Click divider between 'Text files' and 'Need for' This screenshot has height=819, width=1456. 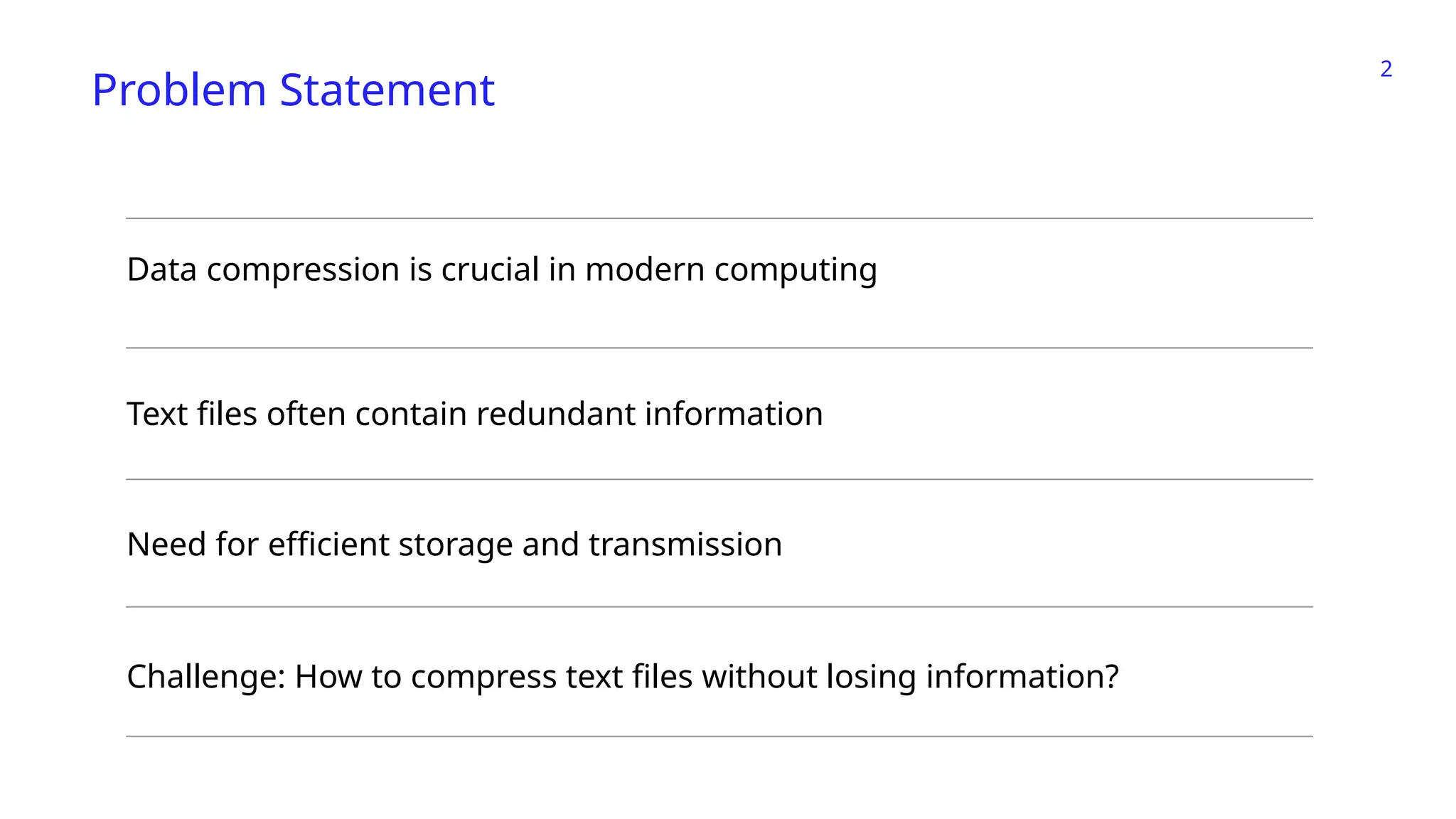click(719, 479)
